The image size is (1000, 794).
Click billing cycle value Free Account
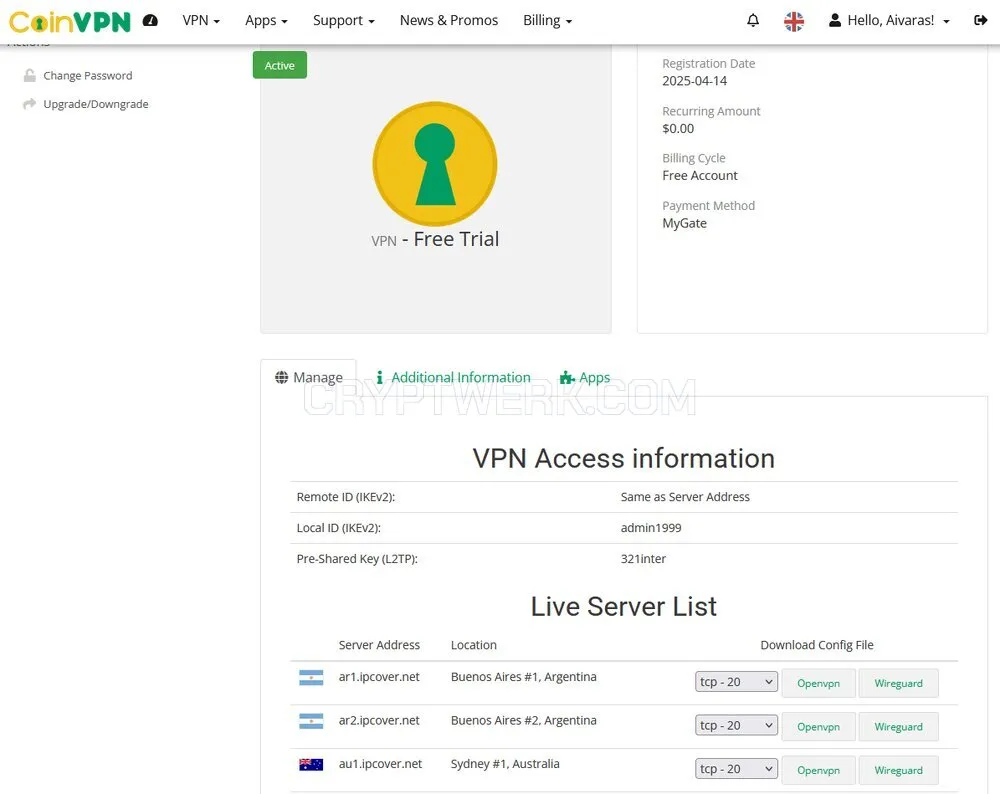click(700, 175)
